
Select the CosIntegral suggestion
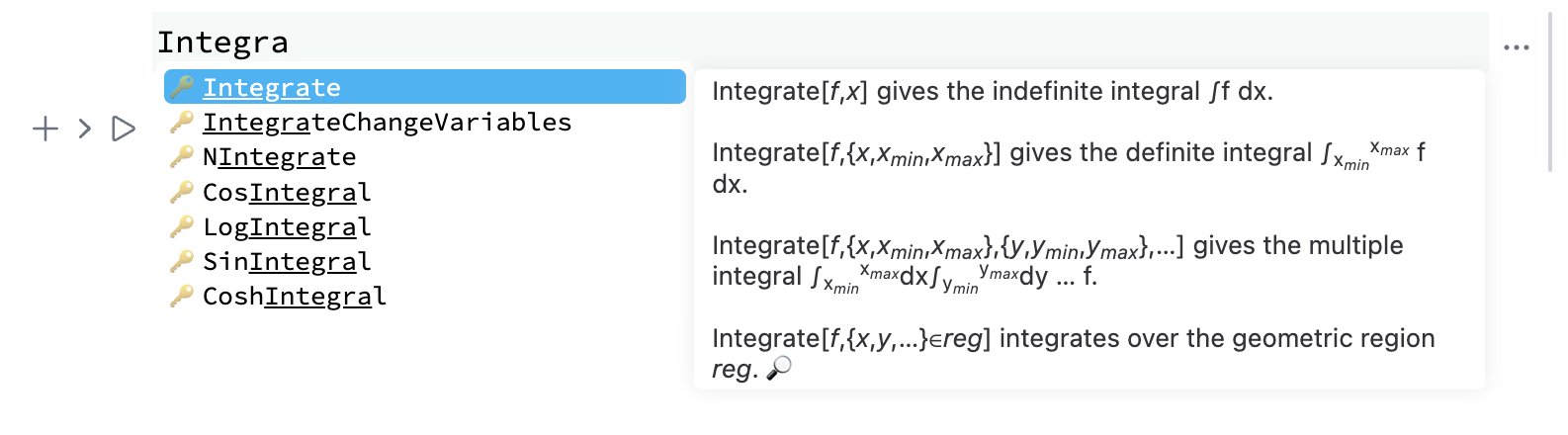[x=287, y=192]
